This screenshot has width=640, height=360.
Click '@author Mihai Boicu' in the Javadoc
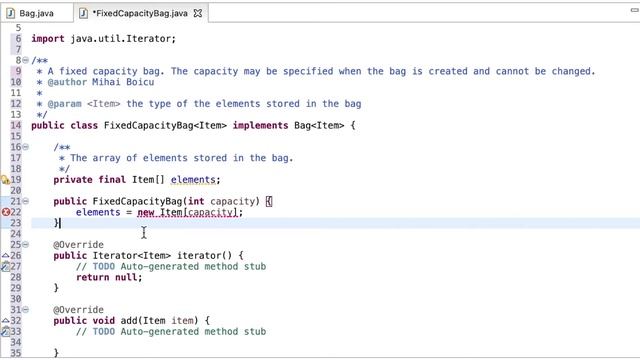point(101,82)
